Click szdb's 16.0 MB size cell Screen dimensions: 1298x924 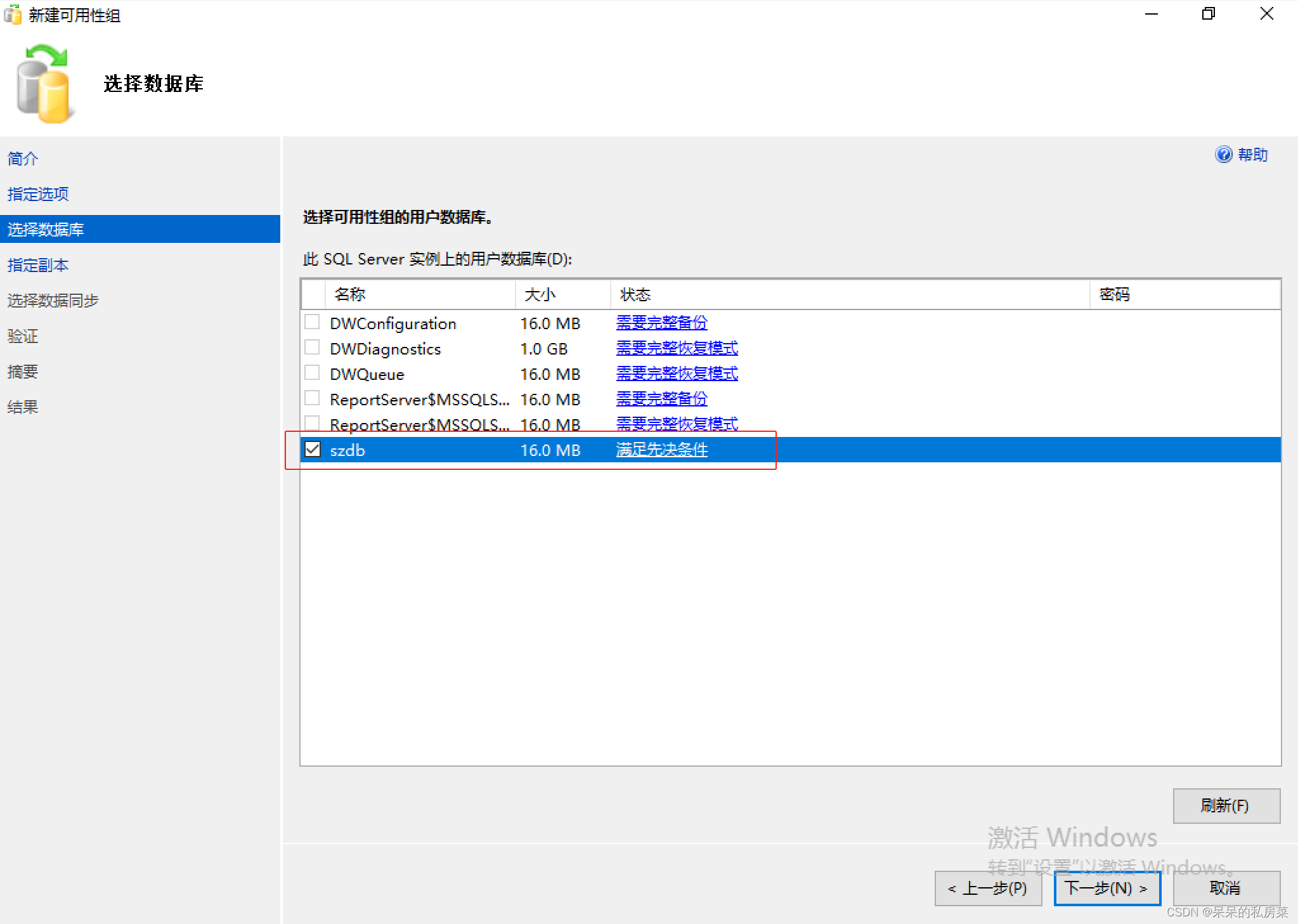(550, 450)
